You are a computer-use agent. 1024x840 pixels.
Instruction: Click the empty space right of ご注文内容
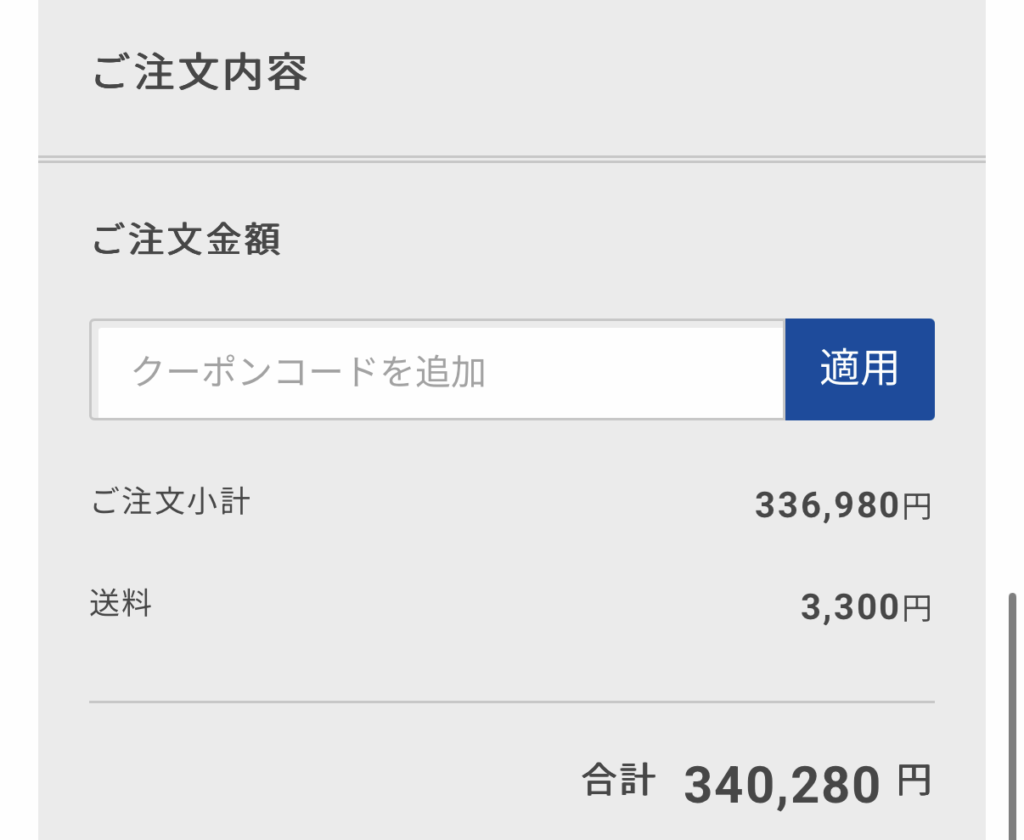(640, 74)
